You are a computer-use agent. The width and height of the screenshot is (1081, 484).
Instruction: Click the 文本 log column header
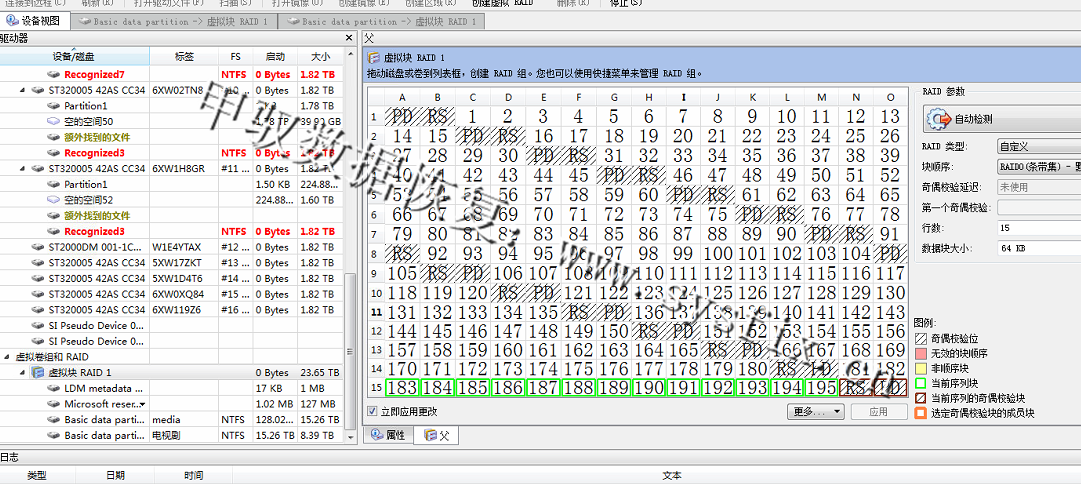[672, 475]
